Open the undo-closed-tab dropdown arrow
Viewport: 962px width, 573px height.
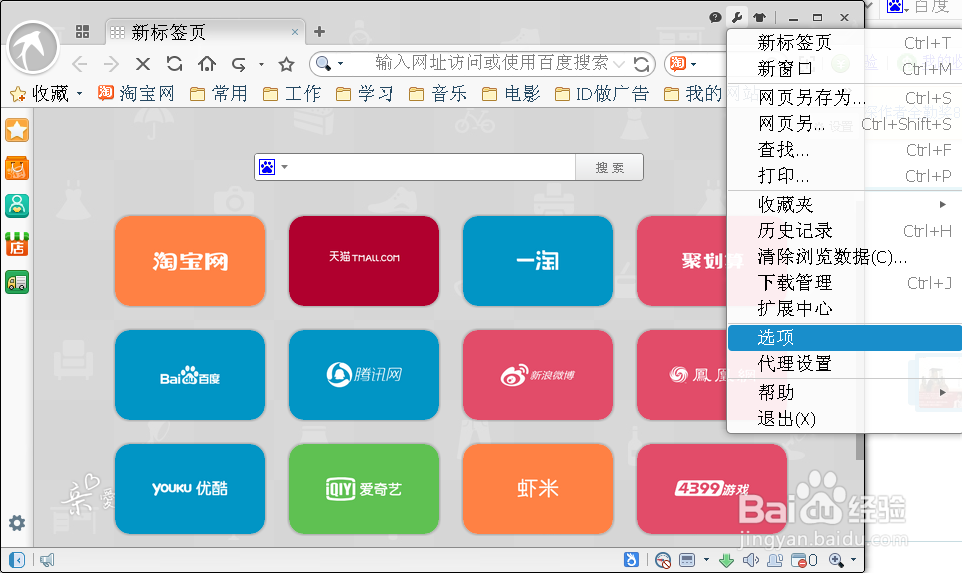[x=261, y=64]
